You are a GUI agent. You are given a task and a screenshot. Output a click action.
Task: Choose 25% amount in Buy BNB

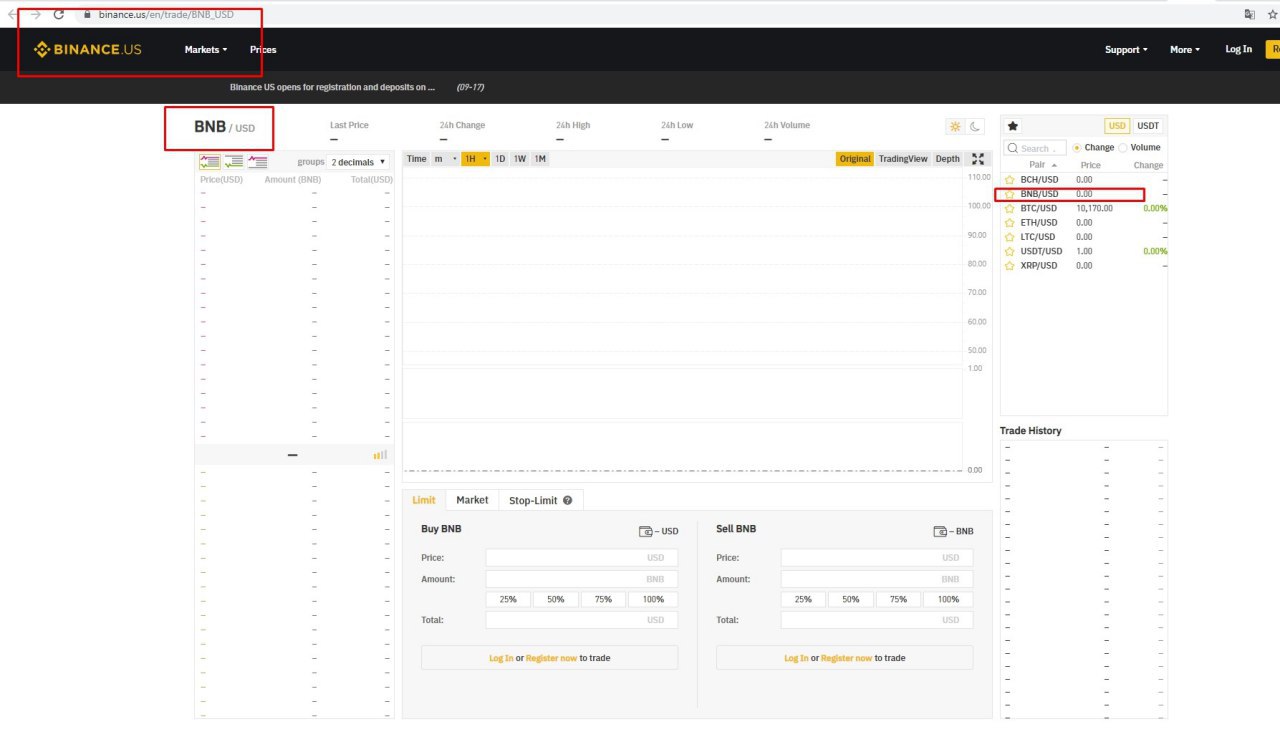tap(508, 600)
